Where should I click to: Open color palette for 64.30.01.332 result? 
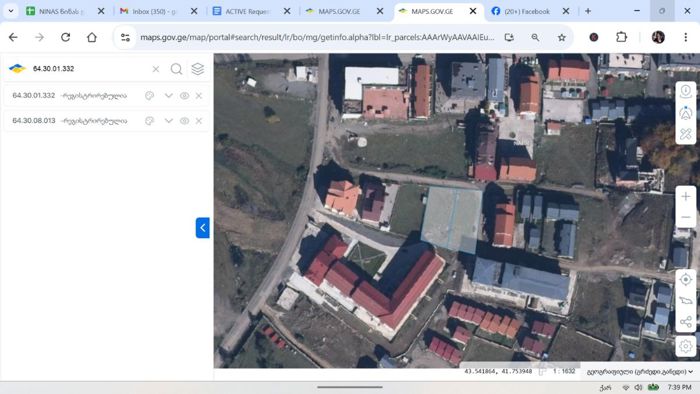click(150, 95)
